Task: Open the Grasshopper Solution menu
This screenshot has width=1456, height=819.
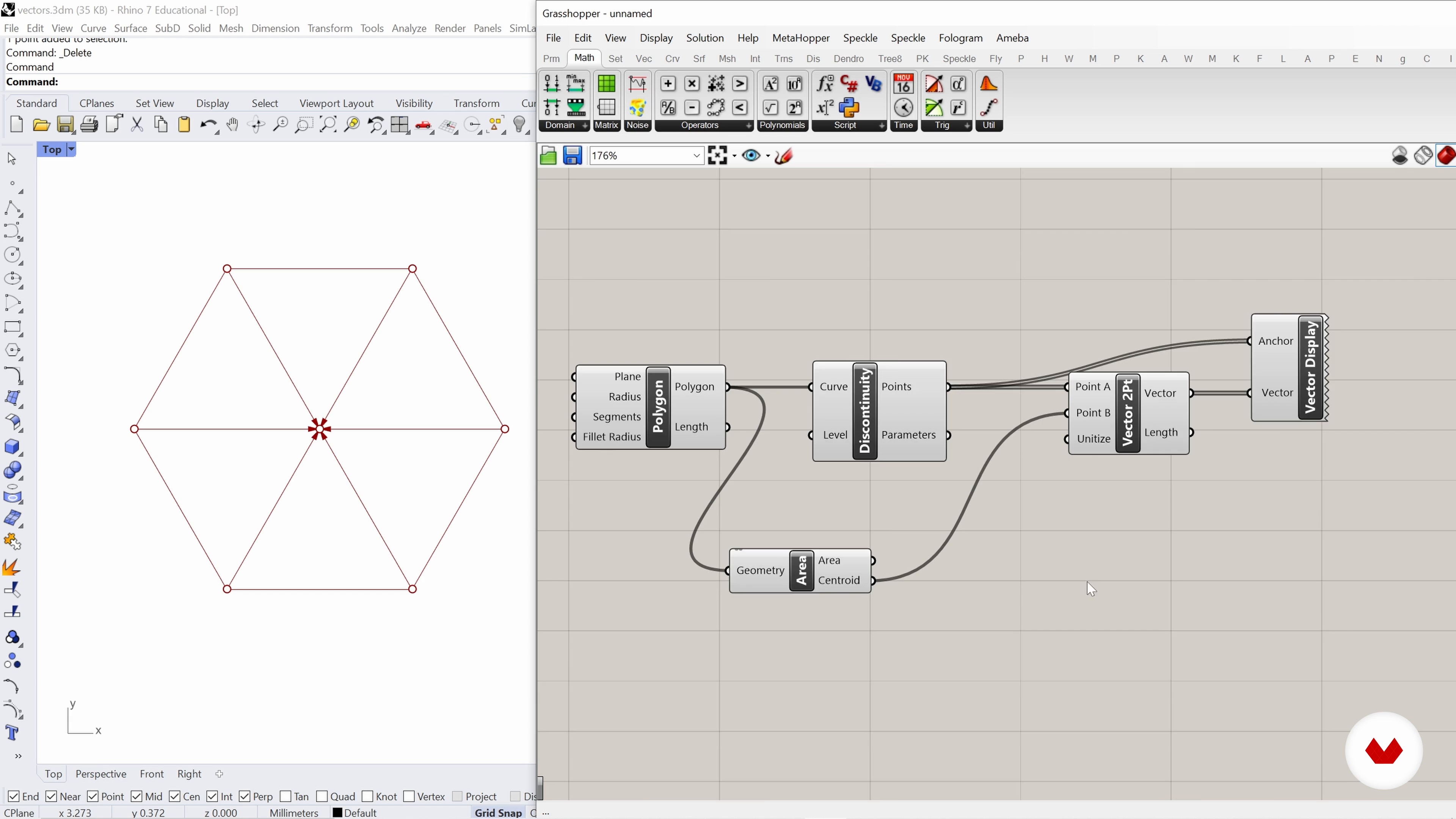Action: 704,38
